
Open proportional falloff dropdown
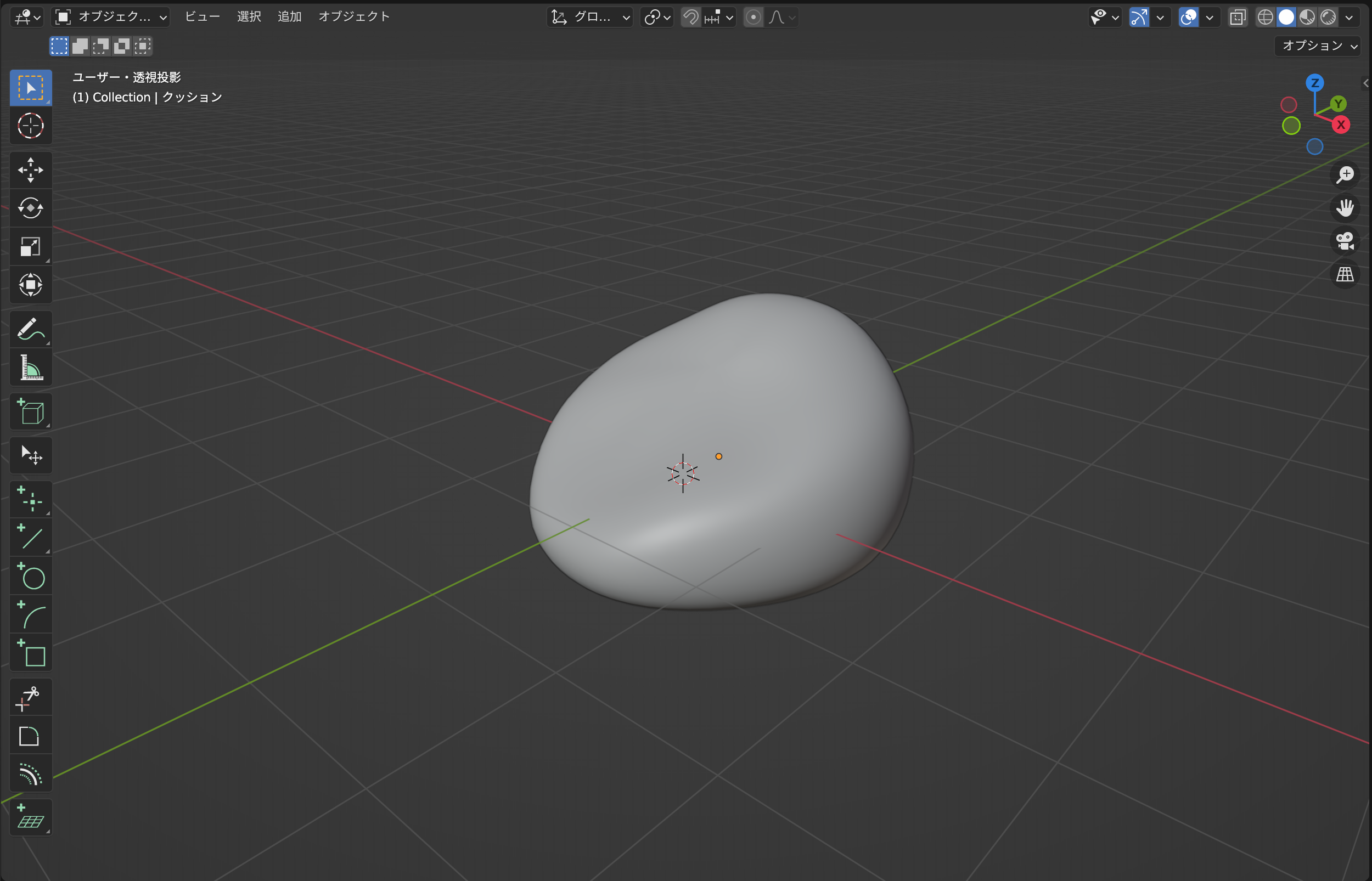781,17
